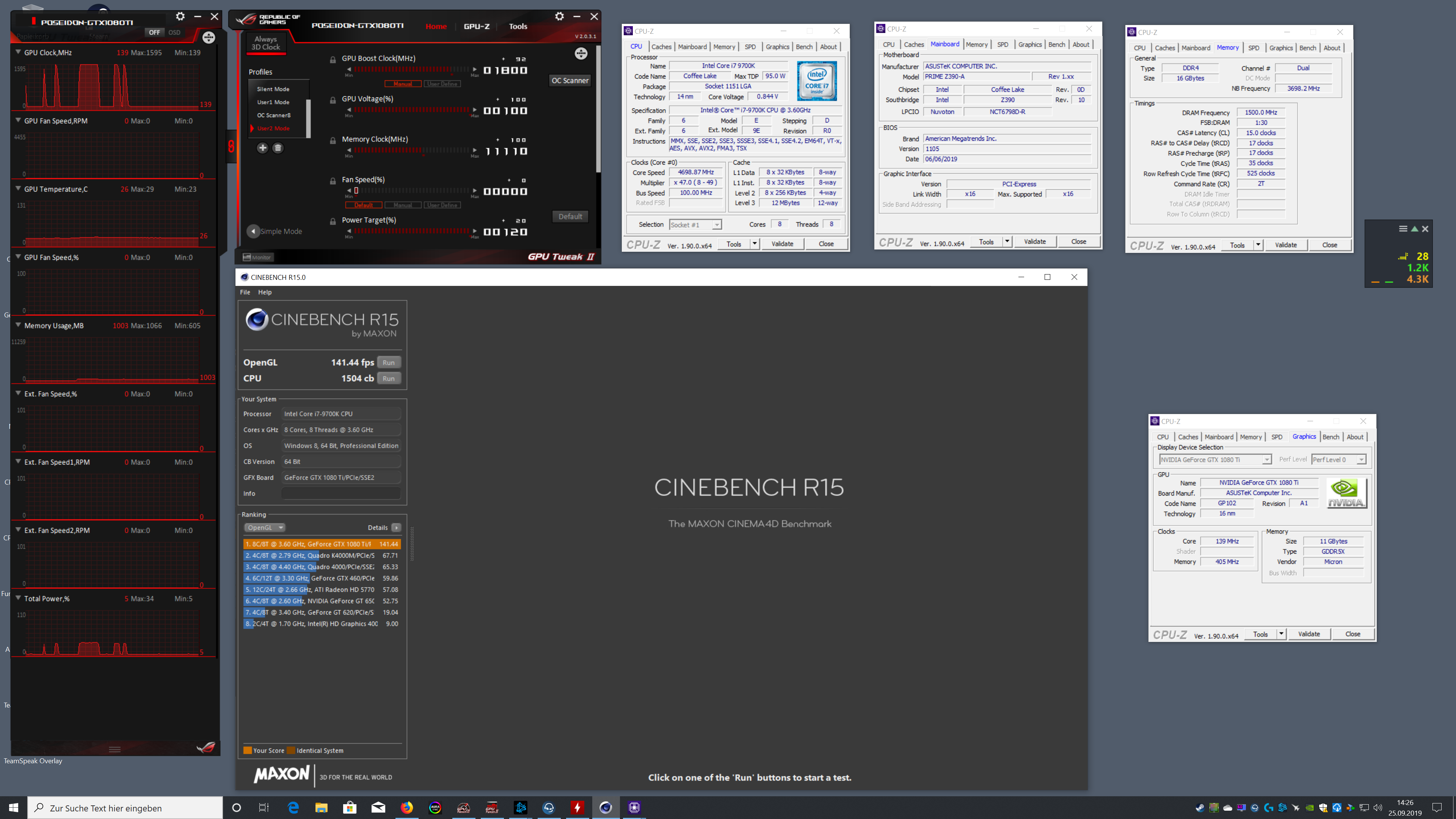Click Details arrow in Cinebench ranking
Viewport: 1456px width, 819px height.
coord(396,527)
